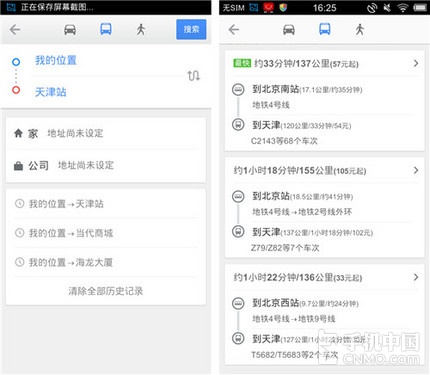430x375 pixels.
Task: Open route 约1小时18分钟/155公里
Action: pyautogui.click(x=325, y=170)
